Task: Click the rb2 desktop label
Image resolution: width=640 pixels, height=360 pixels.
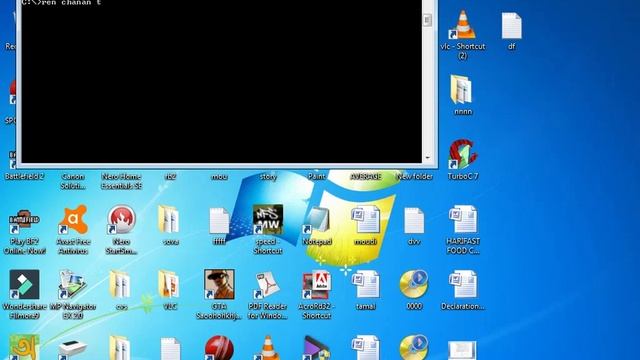Action: pyautogui.click(x=170, y=177)
